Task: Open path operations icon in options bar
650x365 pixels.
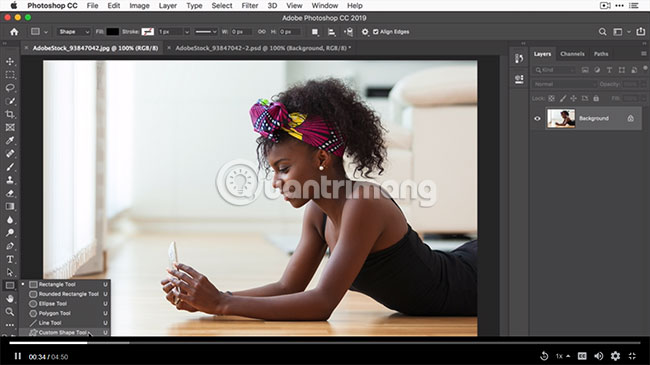Action: [315, 32]
